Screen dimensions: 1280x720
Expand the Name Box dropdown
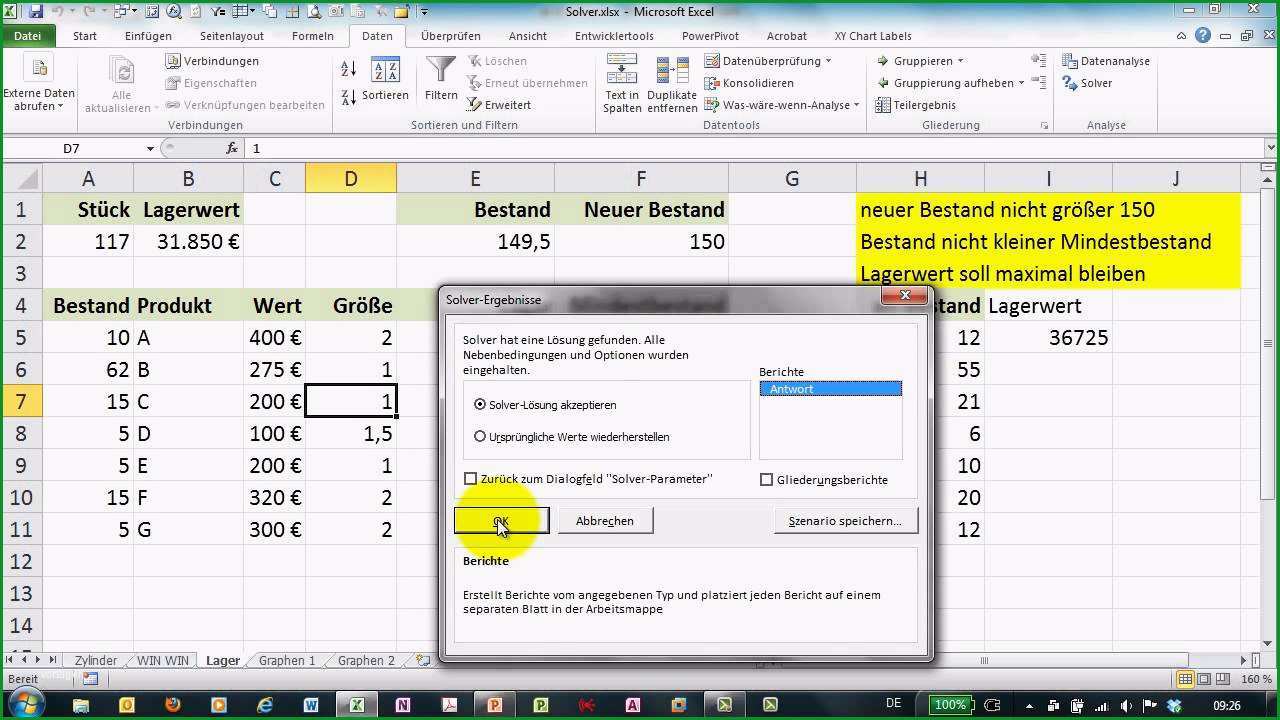[150, 148]
